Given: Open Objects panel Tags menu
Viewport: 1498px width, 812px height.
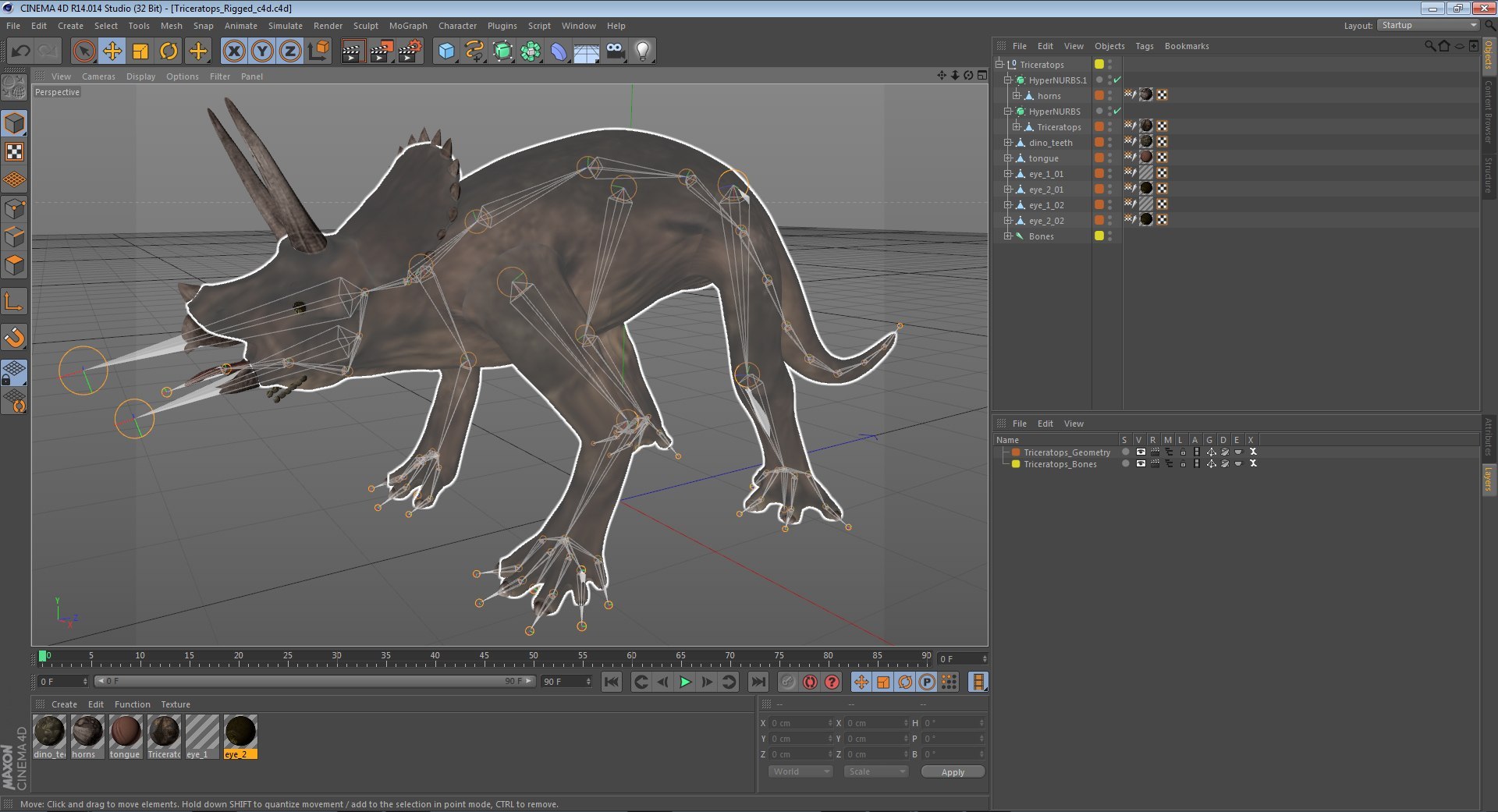Looking at the screenshot, I should click(1144, 46).
